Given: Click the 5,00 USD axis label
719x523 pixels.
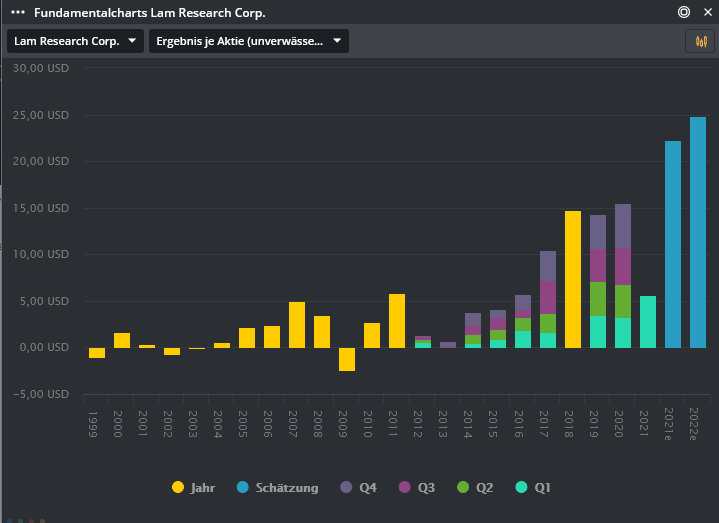Looking at the screenshot, I should click(44, 301).
